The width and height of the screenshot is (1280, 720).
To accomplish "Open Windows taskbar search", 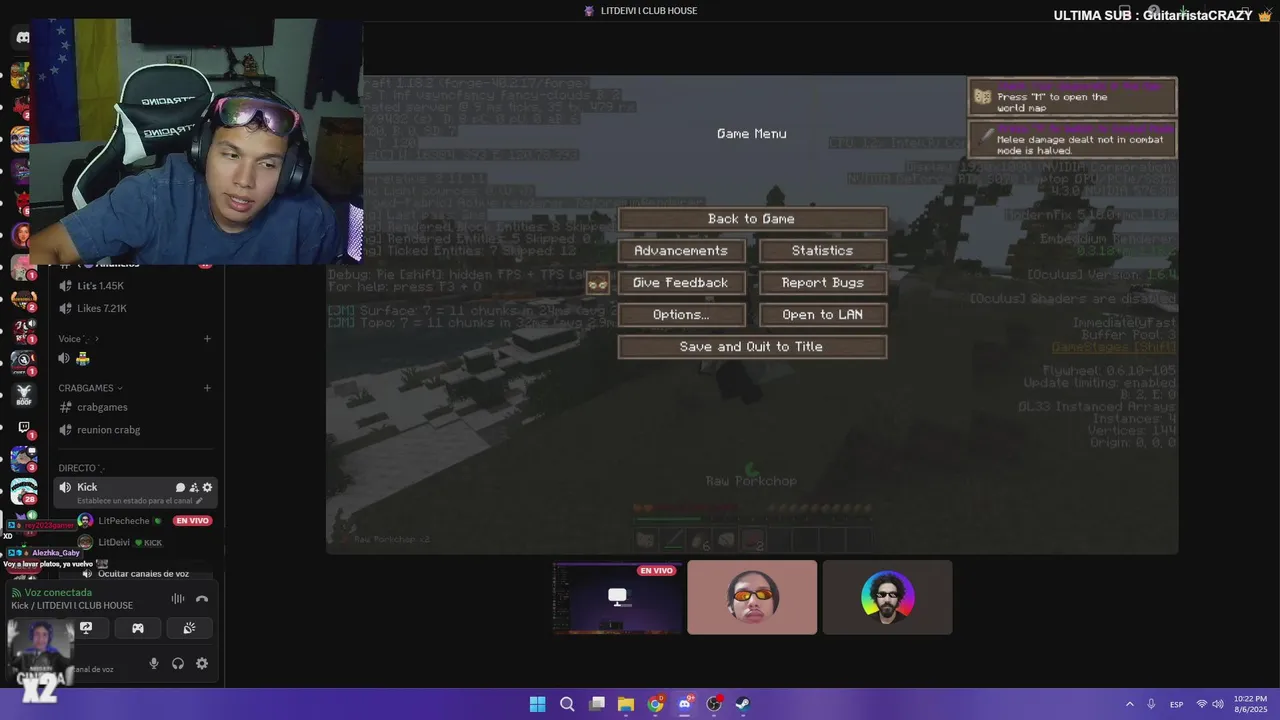I will coord(567,704).
